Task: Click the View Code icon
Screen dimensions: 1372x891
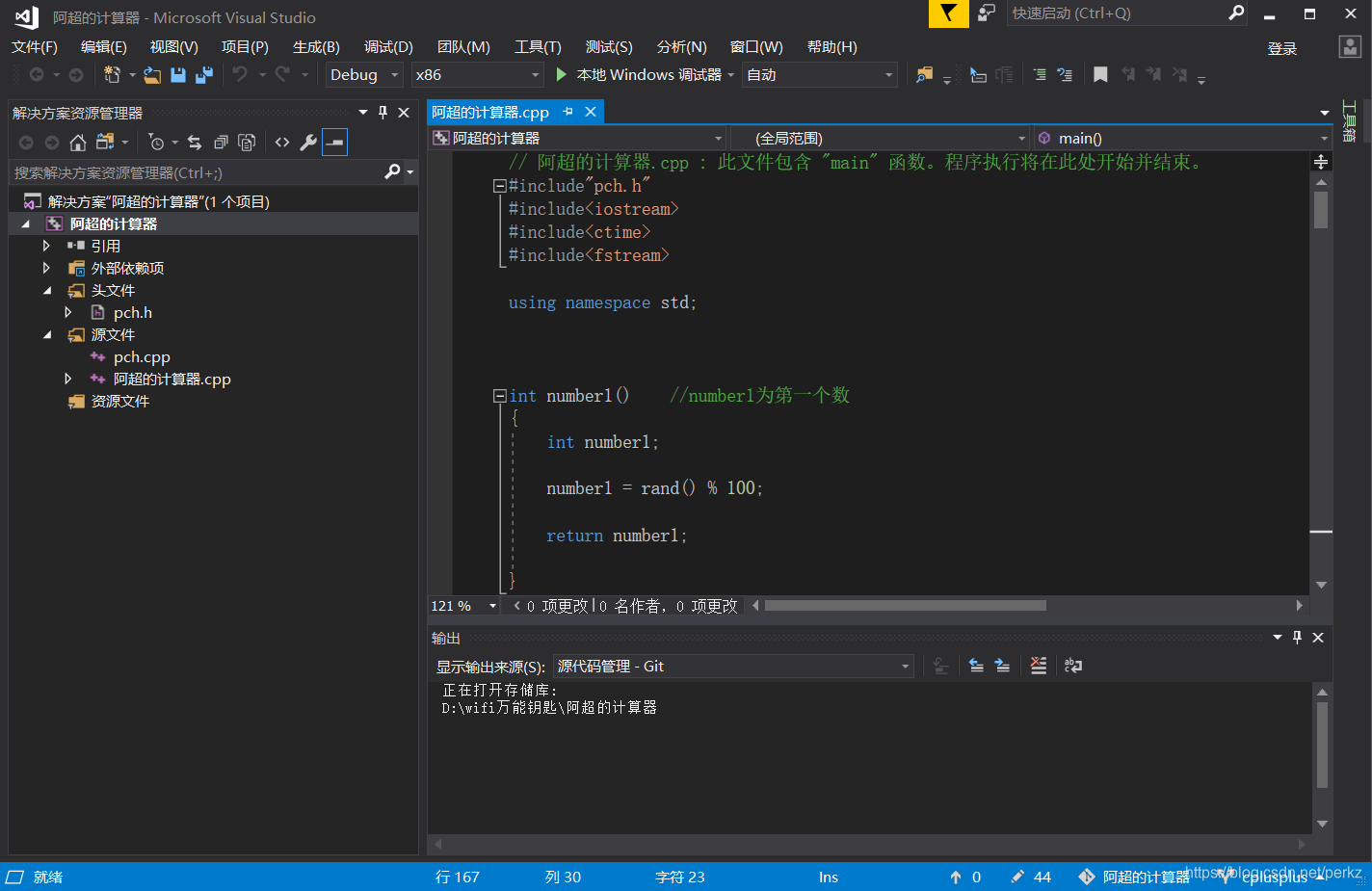Action: coord(282,143)
